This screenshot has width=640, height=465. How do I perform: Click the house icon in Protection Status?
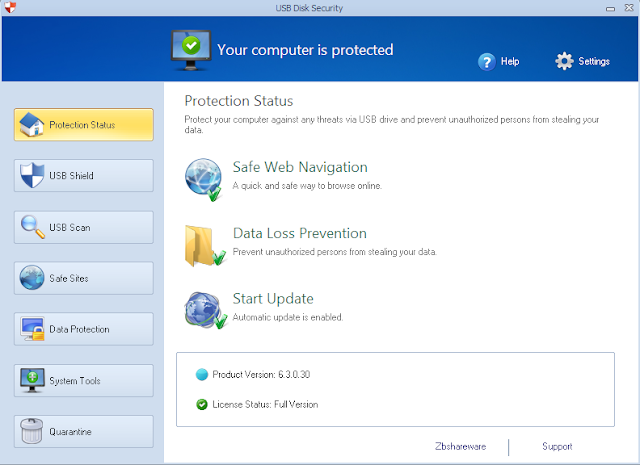click(x=31, y=125)
